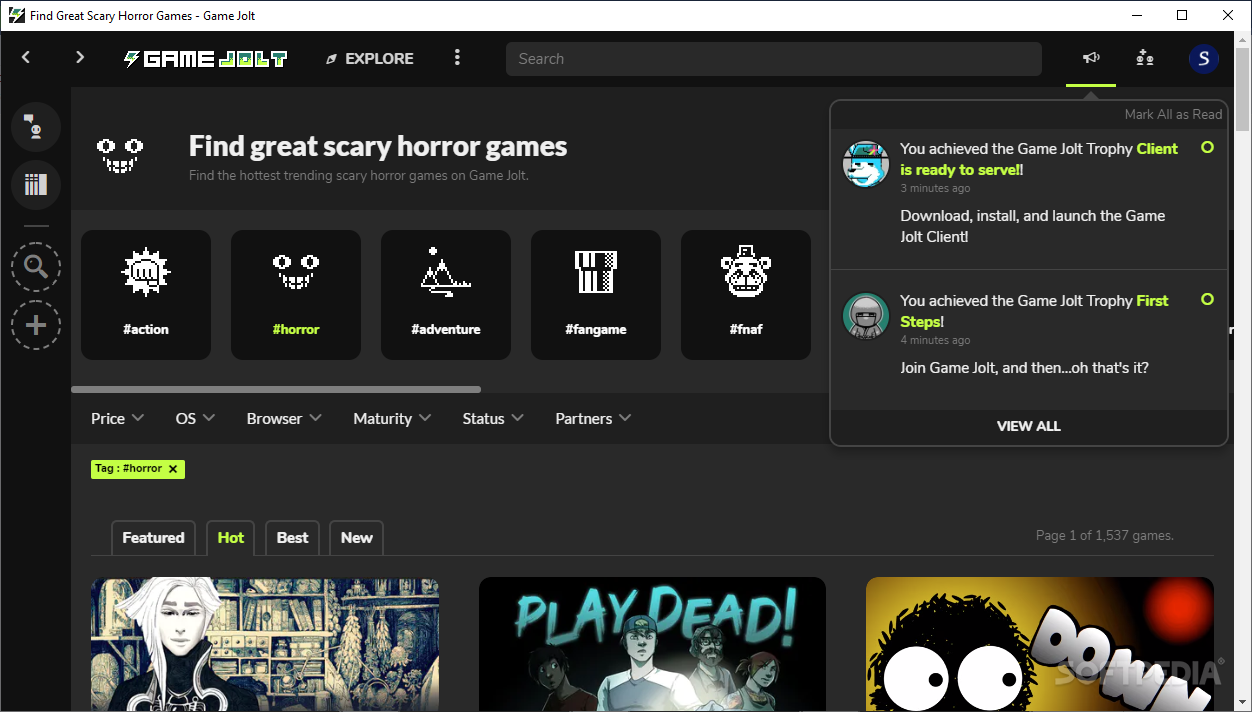Image resolution: width=1252 pixels, height=712 pixels.
Task: Toggle read marker on First Steps notification
Action: (1207, 299)
